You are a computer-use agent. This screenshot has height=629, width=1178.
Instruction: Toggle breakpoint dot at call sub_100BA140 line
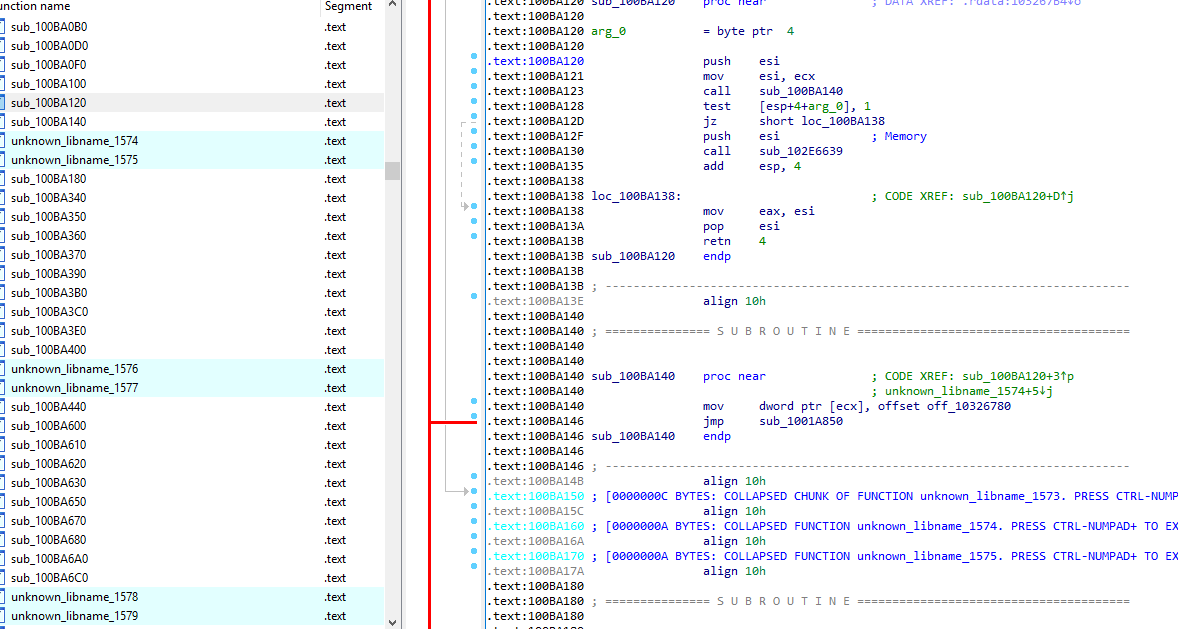[x=474, y=86]
